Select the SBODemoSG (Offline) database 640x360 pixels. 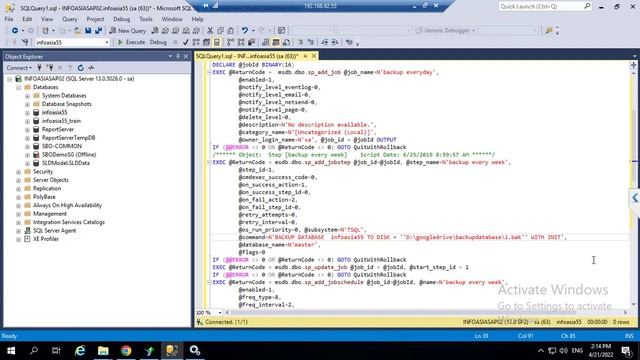(x=69, y=155)
